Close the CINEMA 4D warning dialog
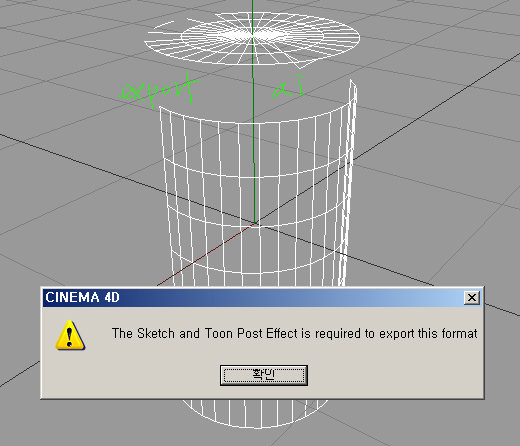 coord(472,298)
